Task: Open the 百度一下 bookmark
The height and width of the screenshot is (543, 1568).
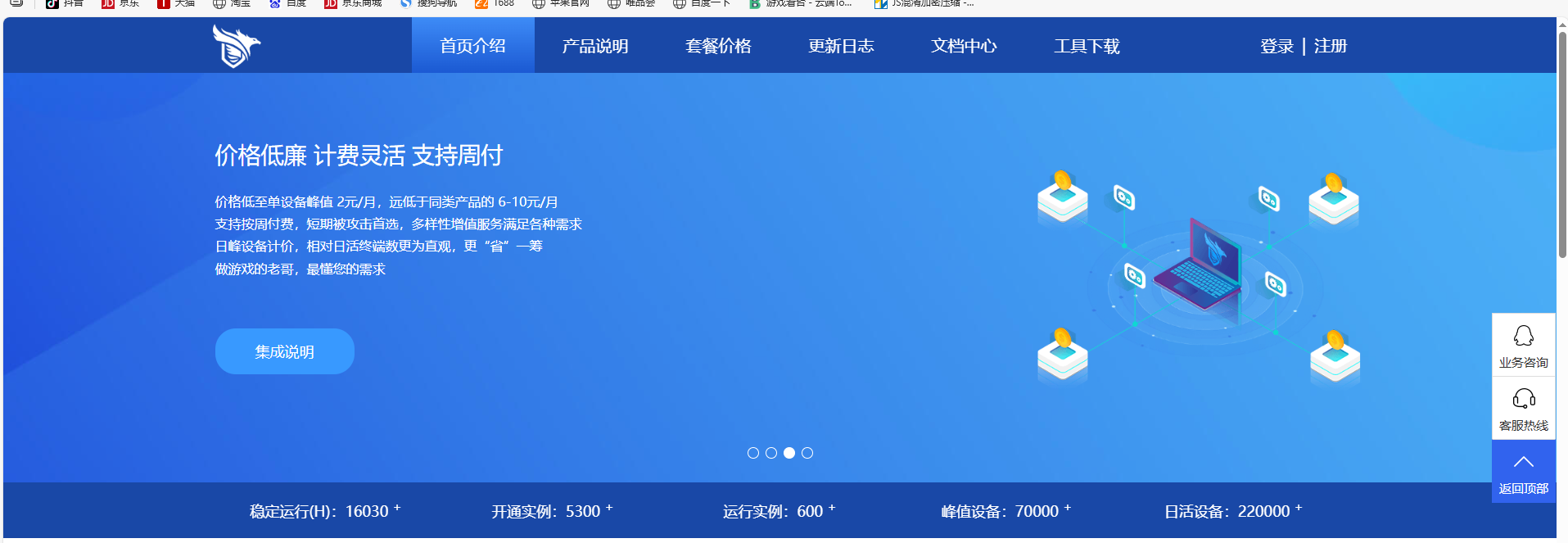Action: tap(702, 3)
